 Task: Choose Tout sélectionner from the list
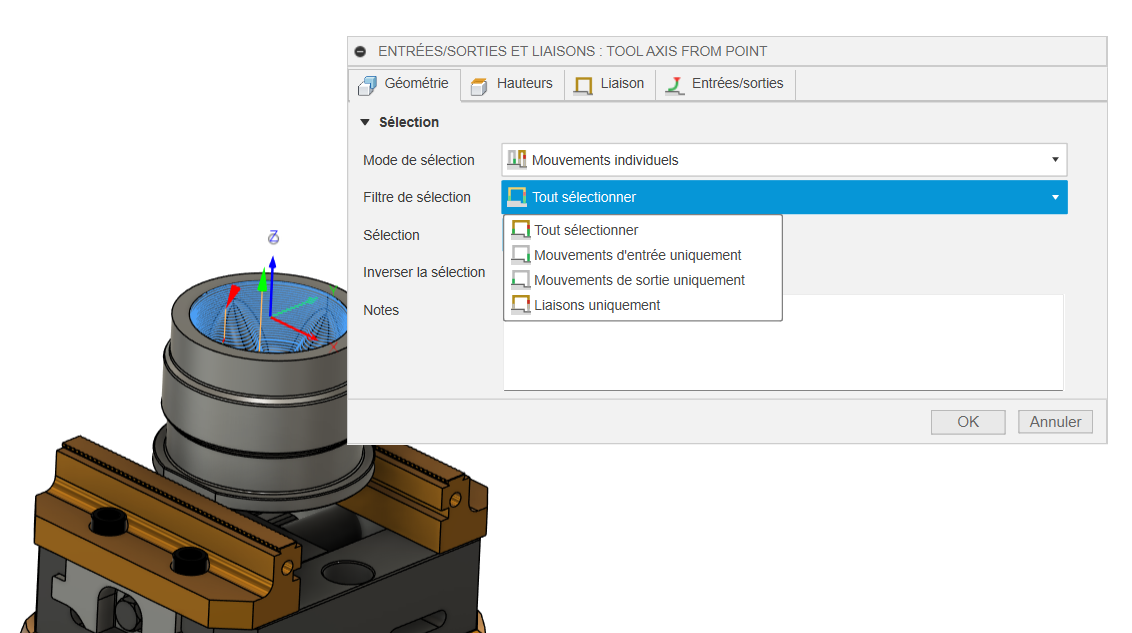point(586,230)
